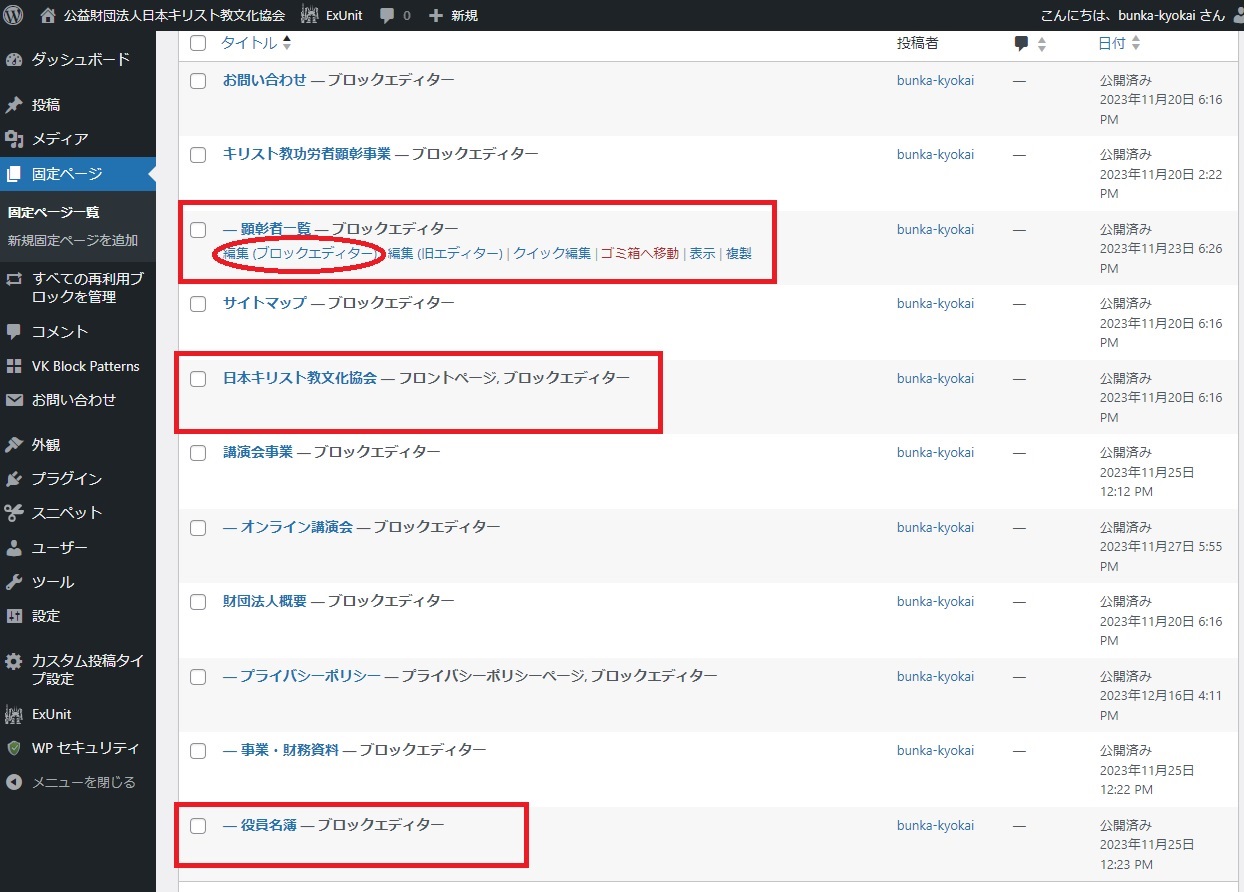Open the 外観 appearance menu
The width and height of the screenshot is (1244, 892).
point(46,445)
